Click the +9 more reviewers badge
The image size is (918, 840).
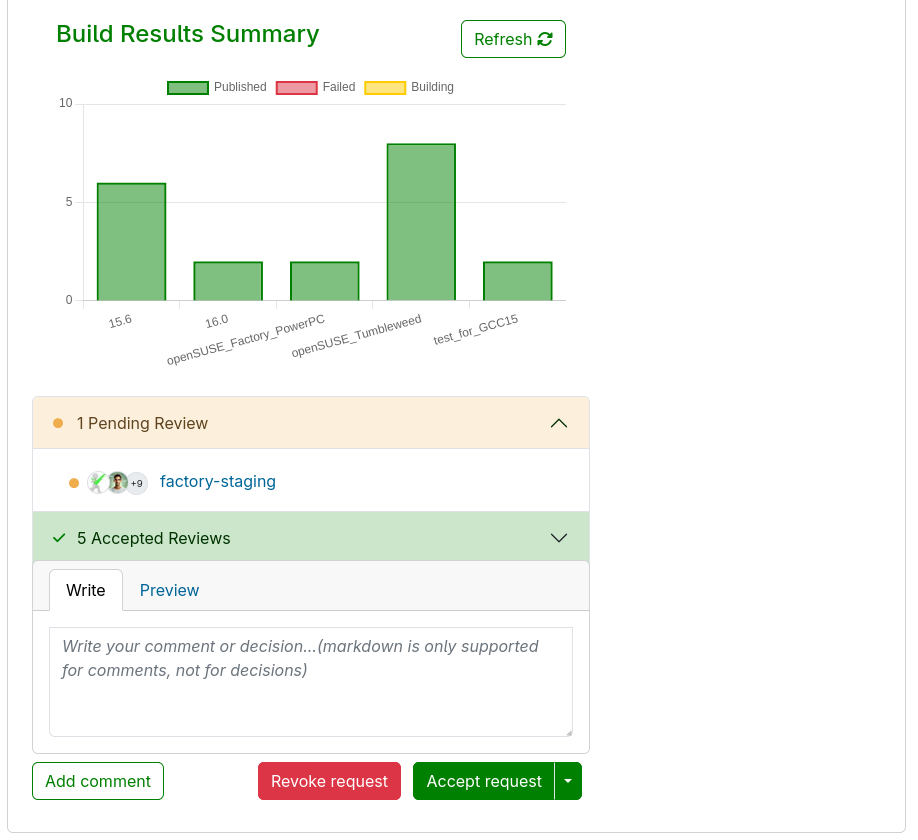(x=137, y=483)
